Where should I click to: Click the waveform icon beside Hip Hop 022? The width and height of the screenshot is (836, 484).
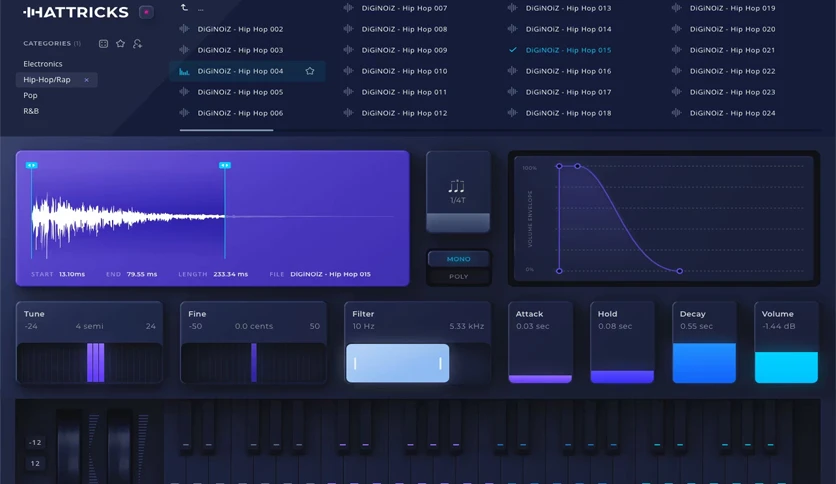point(677,71)
